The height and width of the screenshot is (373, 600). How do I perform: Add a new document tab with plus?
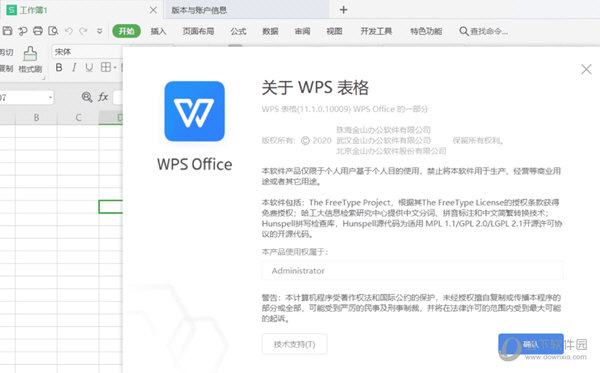[344, 10]
